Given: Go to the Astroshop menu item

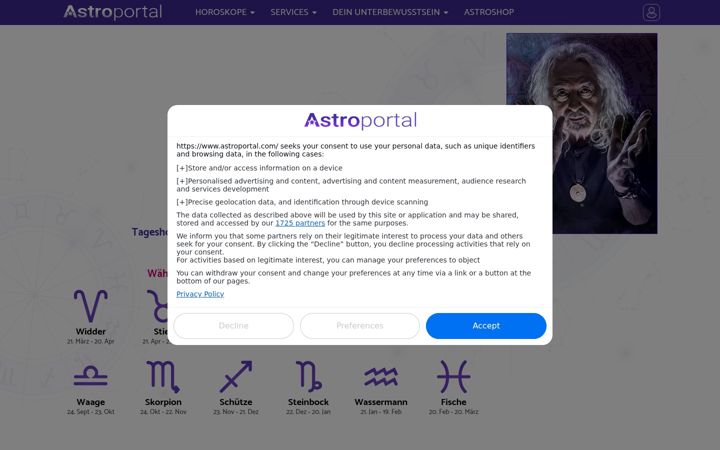Looking at the screenshot, I should pyautogui.click(x=489, y=12).
